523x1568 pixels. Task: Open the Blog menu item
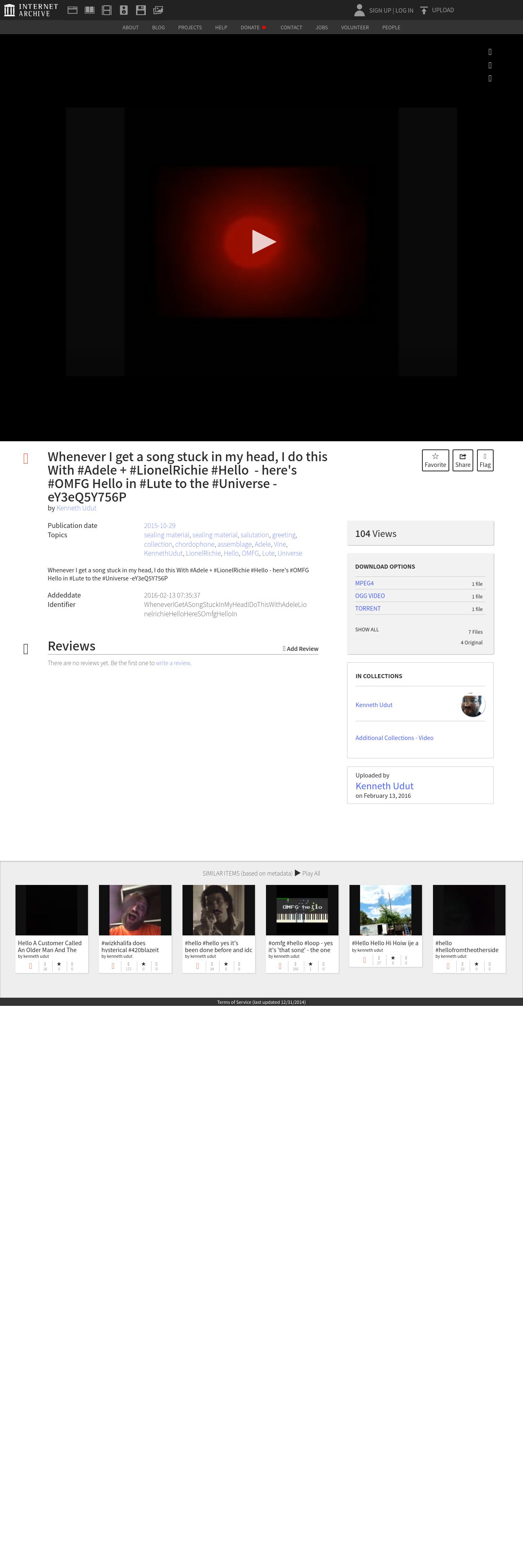(x=158, y=27)
